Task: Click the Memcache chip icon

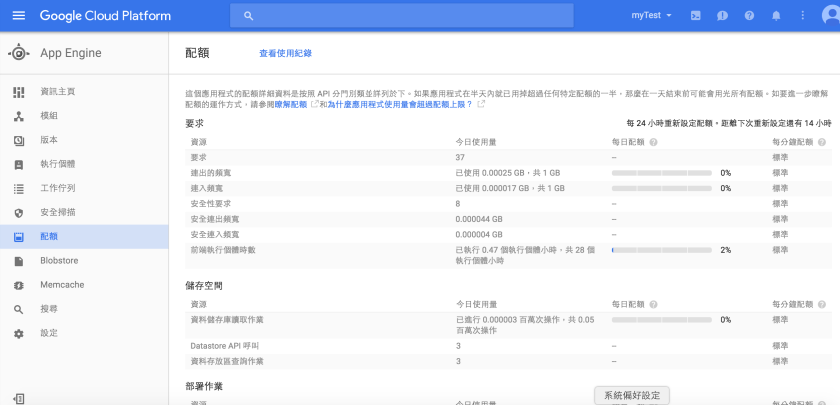Action: 19,285
